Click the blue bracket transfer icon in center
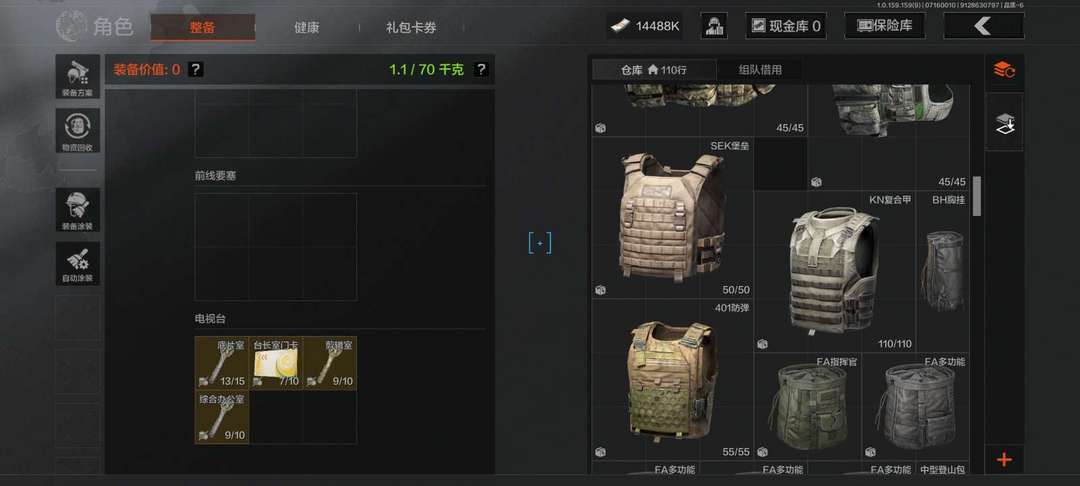 (x=540, y=243)
